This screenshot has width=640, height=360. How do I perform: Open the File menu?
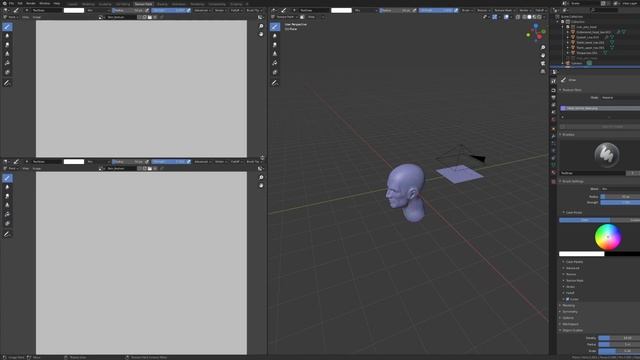pos(11,3)
